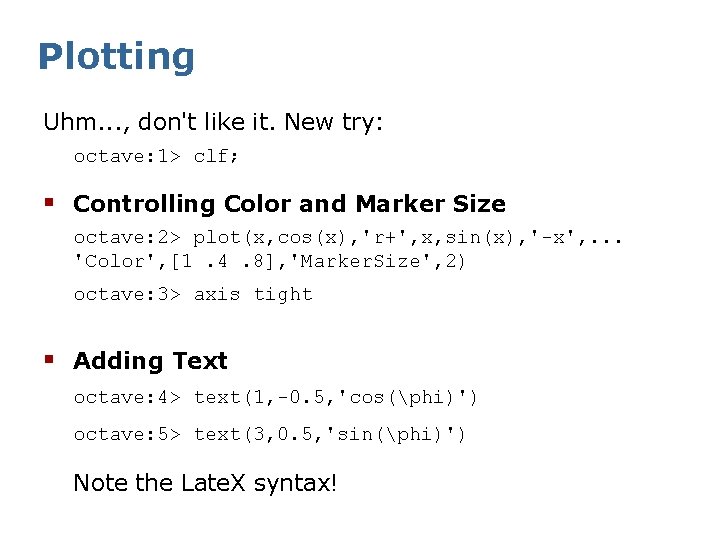Click the 'Uhm..., don't like it' sentence
Screen dimensions: 720x540
(x=159, y=122)
